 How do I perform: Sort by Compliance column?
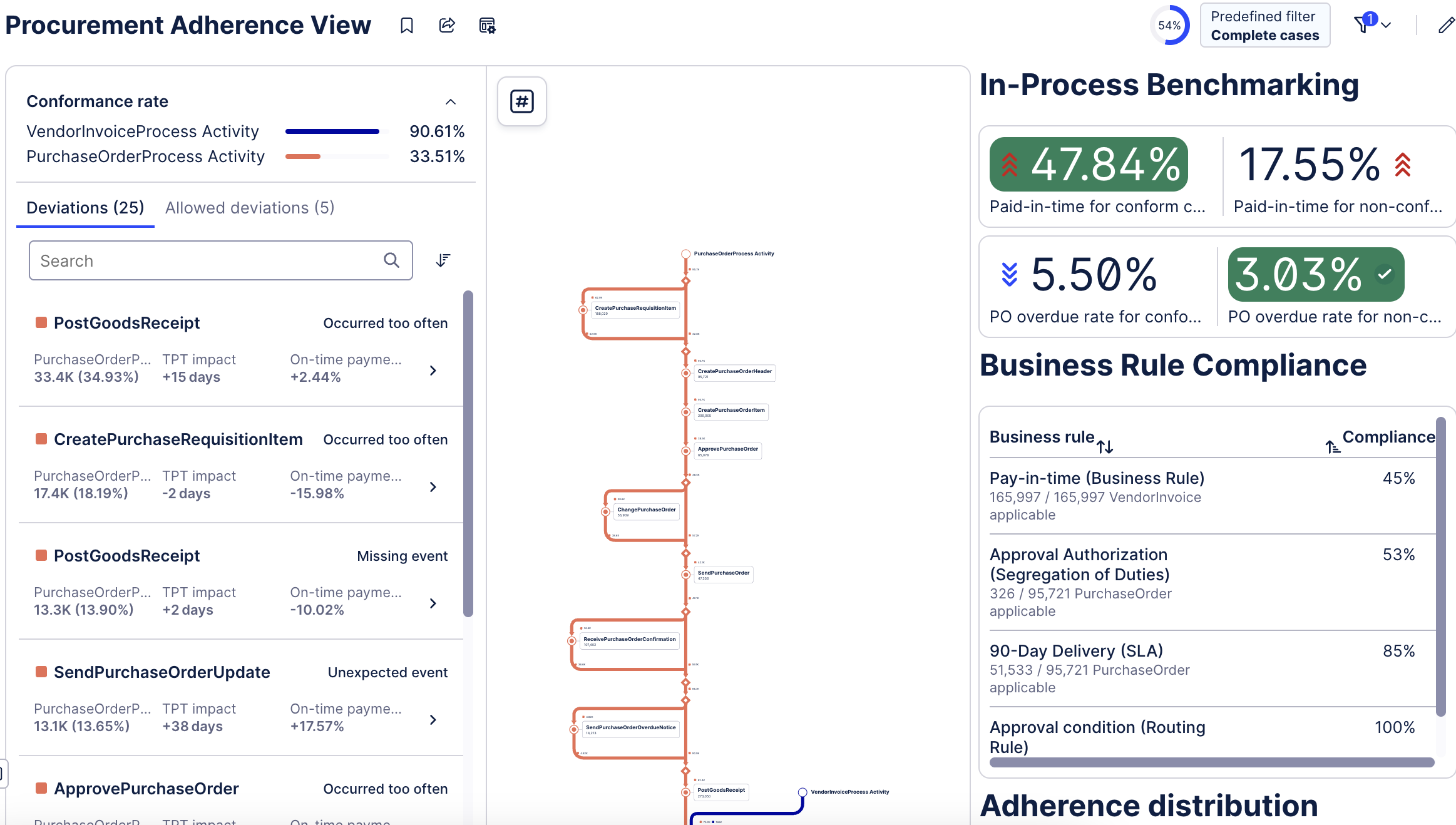(x=1333, y=446)
